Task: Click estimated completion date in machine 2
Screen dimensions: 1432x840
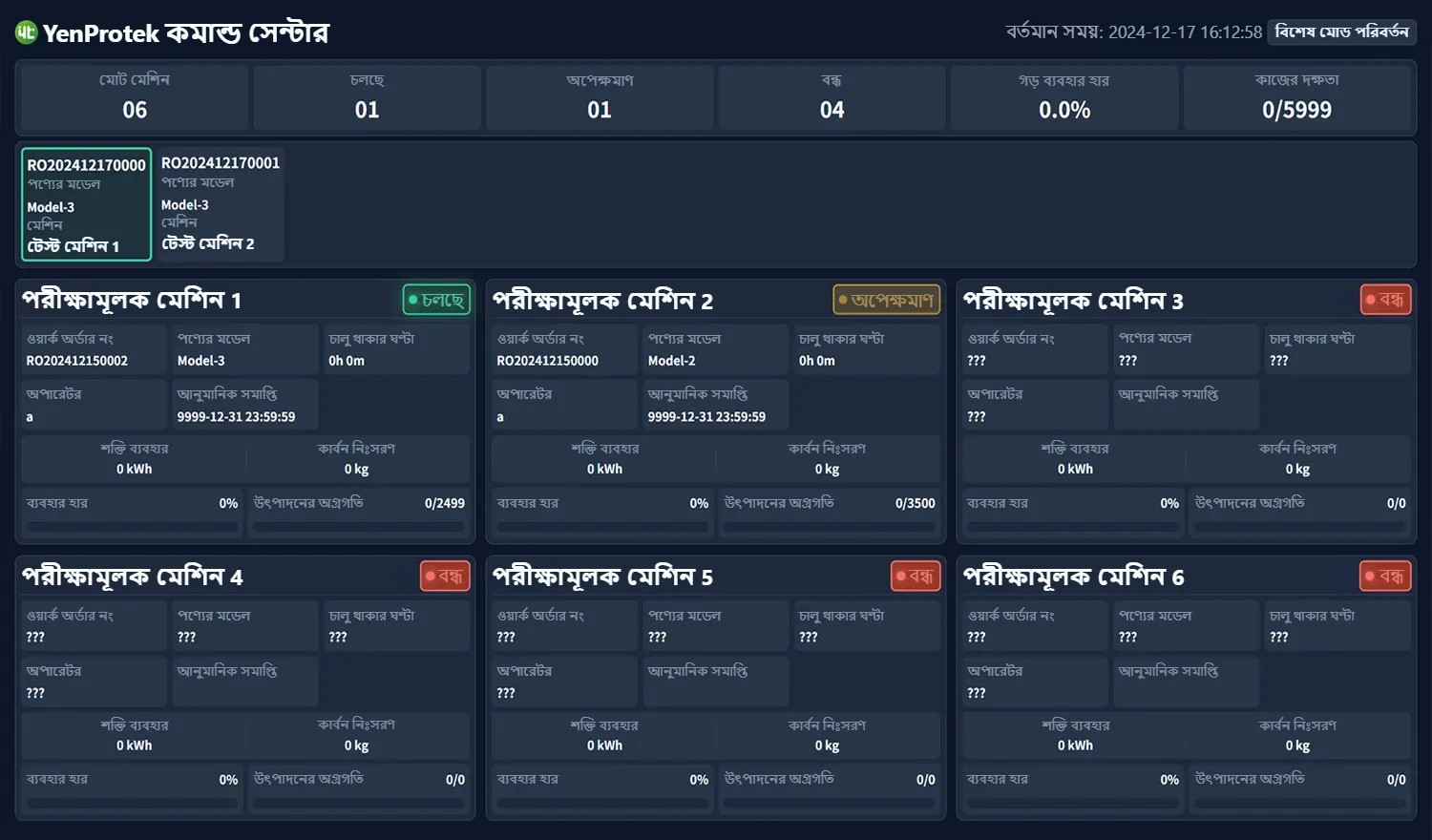Action: click(706, 416)
